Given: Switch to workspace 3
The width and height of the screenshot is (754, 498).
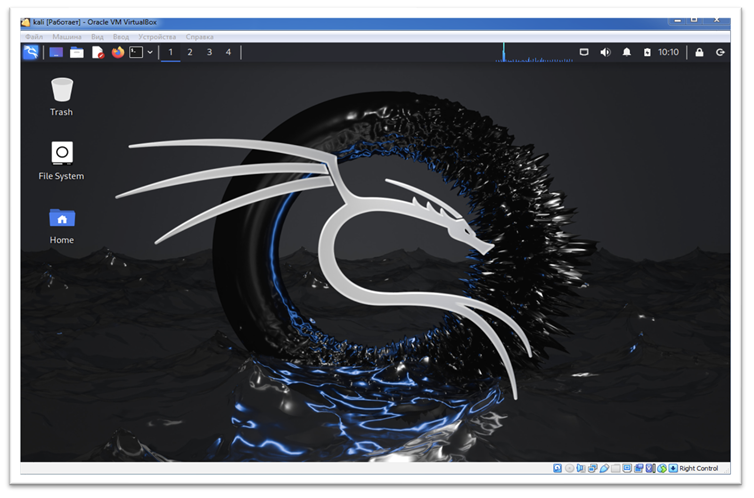Looking at the screenshot, I should coord(209,52).
